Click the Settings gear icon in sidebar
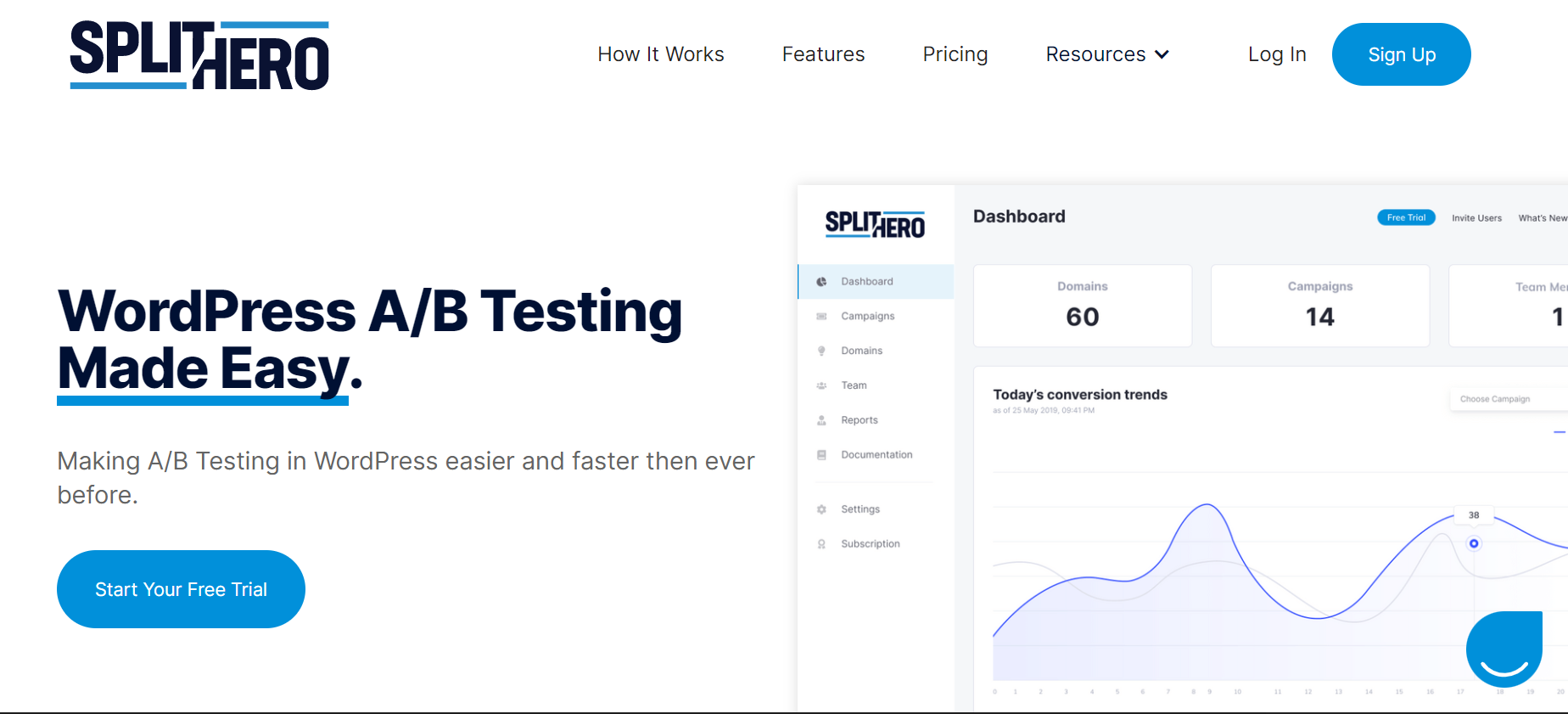 tap(821, 509)
